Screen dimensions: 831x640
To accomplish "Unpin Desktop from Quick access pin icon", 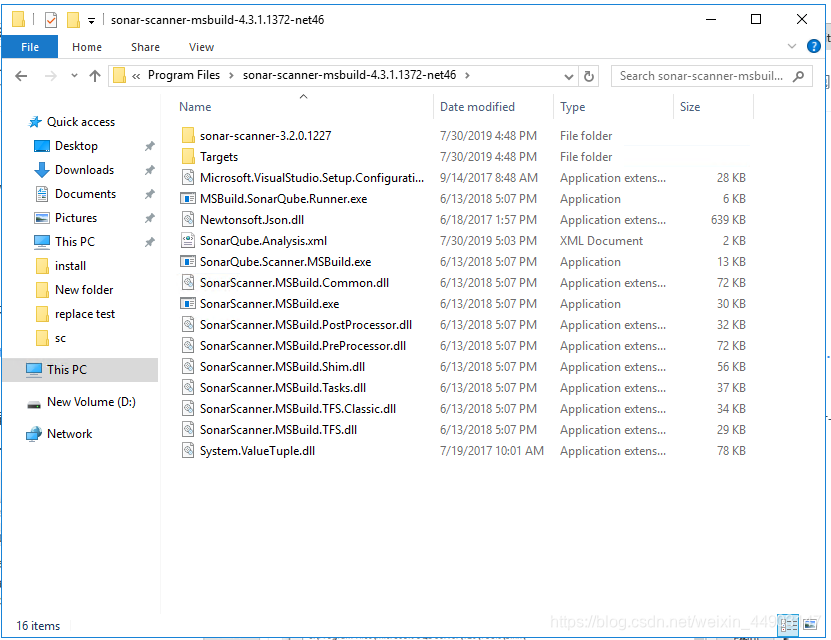I will tap(150, 146).
